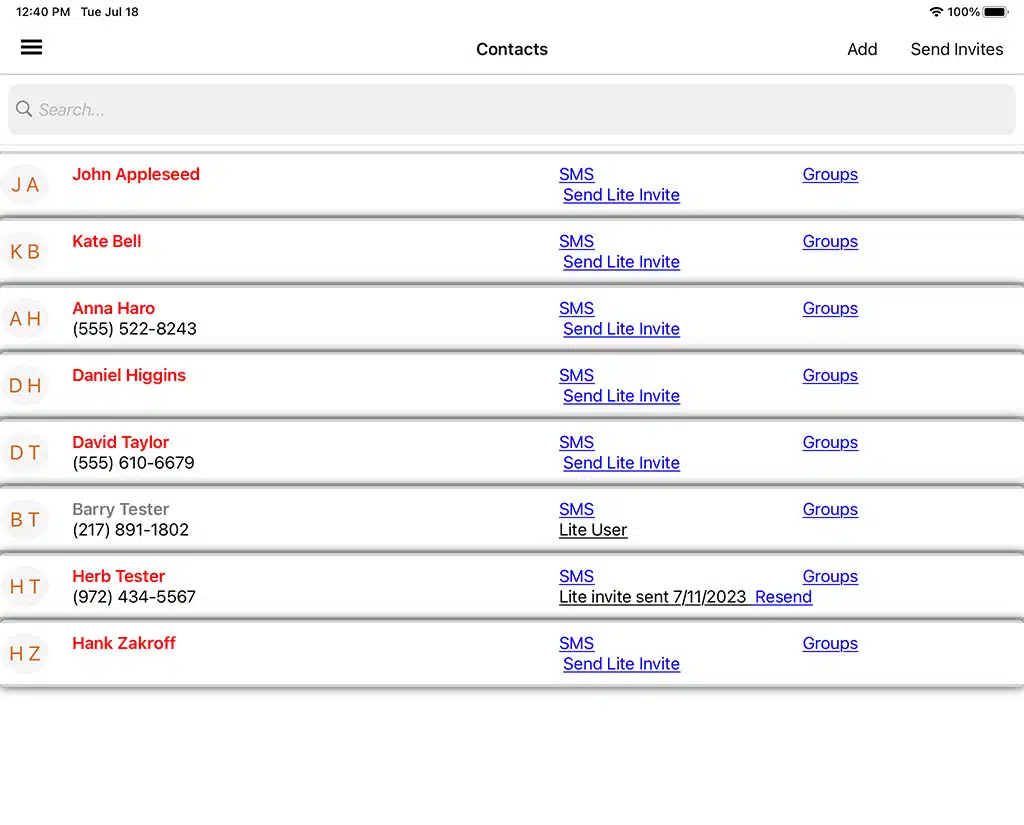Select the Daniel Higgins contact name
The height and width of the screenshot is (825, 1024).
129,375
